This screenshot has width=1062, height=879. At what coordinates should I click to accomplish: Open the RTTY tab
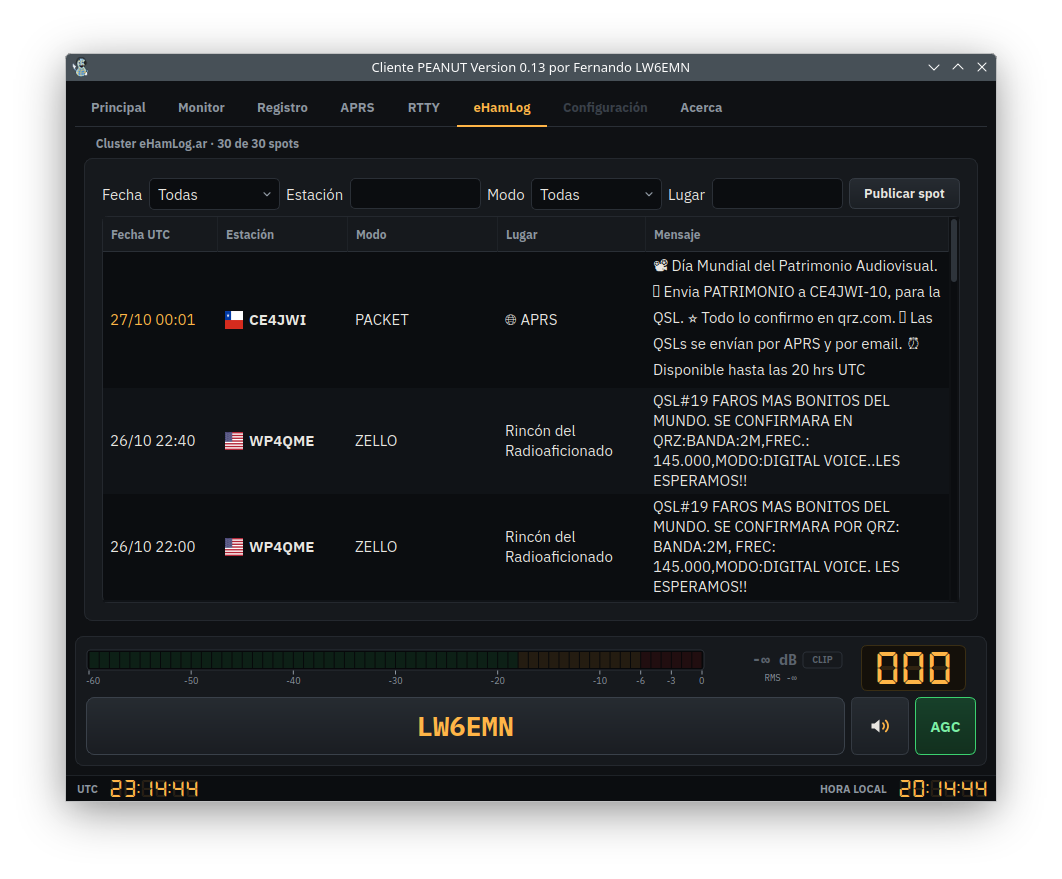pos(424,108)
